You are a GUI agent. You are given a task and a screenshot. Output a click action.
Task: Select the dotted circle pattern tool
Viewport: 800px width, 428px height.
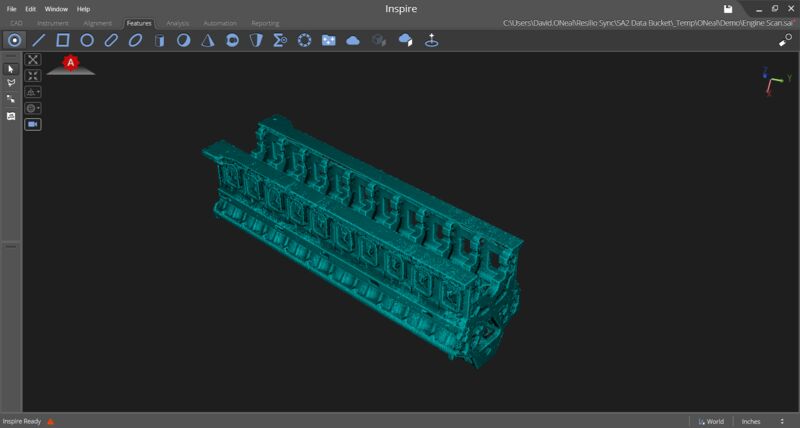pyautogui.click(x=305, y=40)
